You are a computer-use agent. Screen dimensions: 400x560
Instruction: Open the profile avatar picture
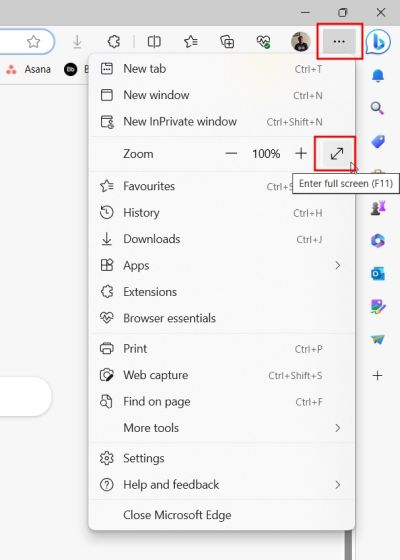tap(301, 42)
